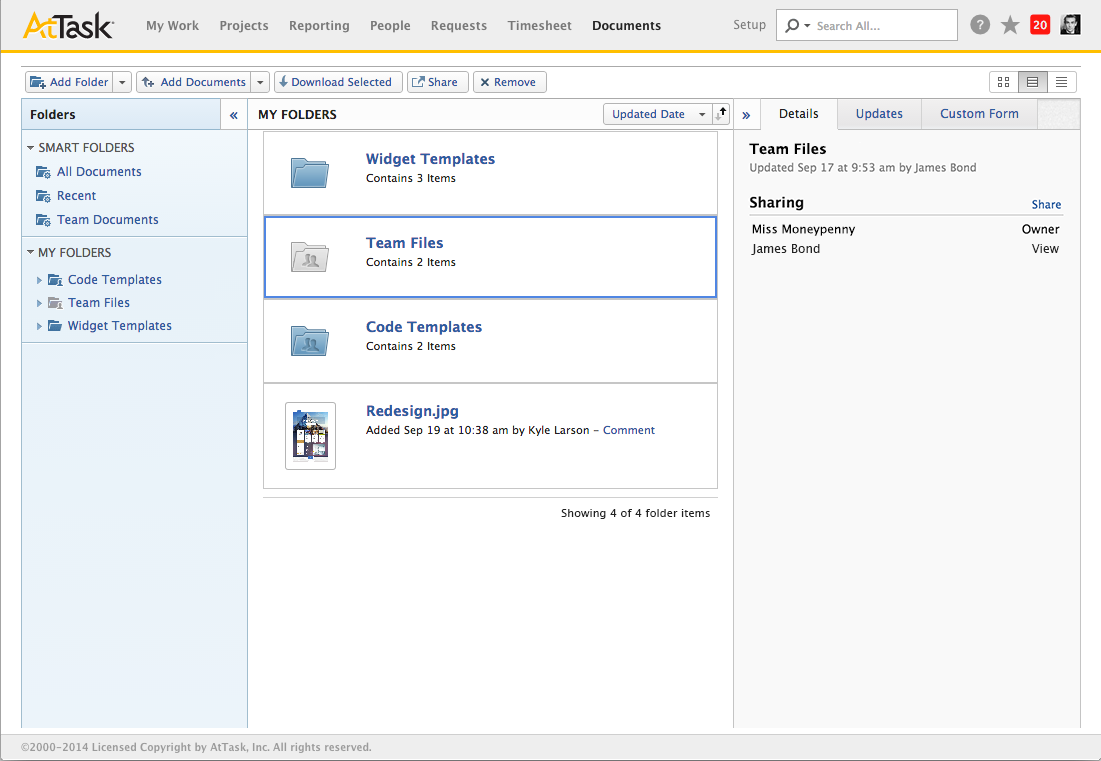Click the Comment link on Redesign.jpg
1101x761 pixels.
(x=628, y=430)
